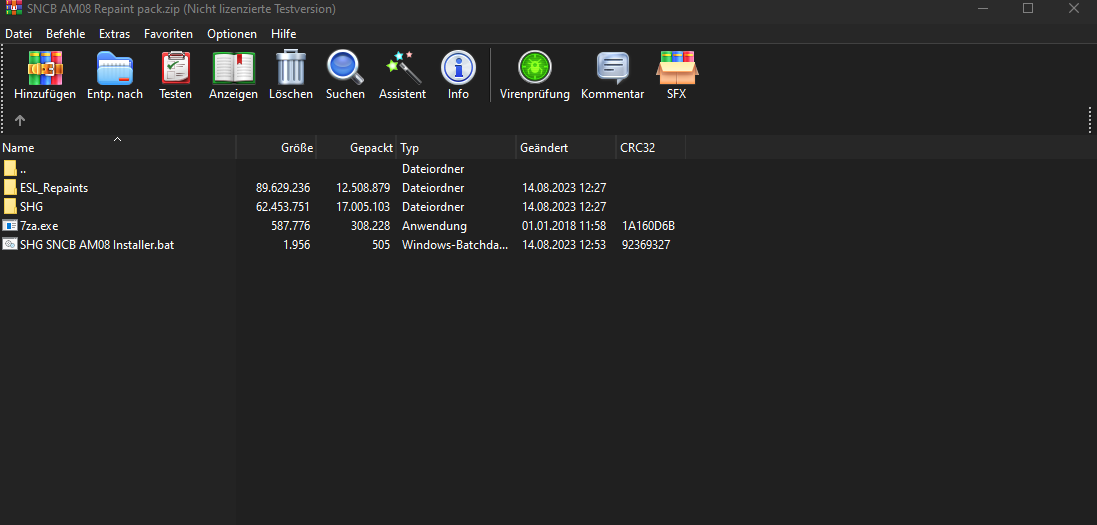The height and width of the screenshot is (525, 1097).
Task: Select the SHG folder name
Action: click(31, 206)
